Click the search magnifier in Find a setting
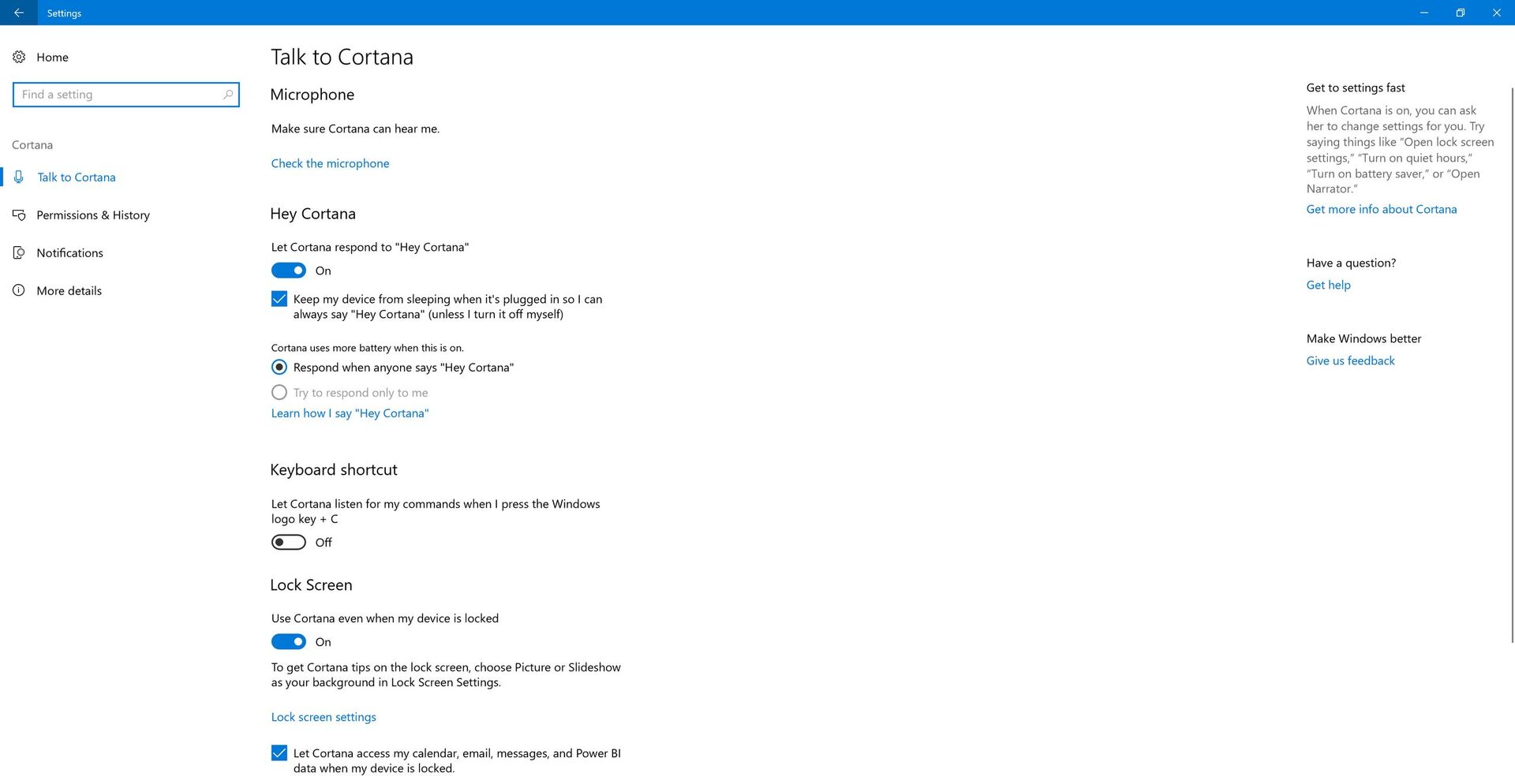Viewport: 1515px width, 784px height. pyautogui.click(x=227, y=94)
